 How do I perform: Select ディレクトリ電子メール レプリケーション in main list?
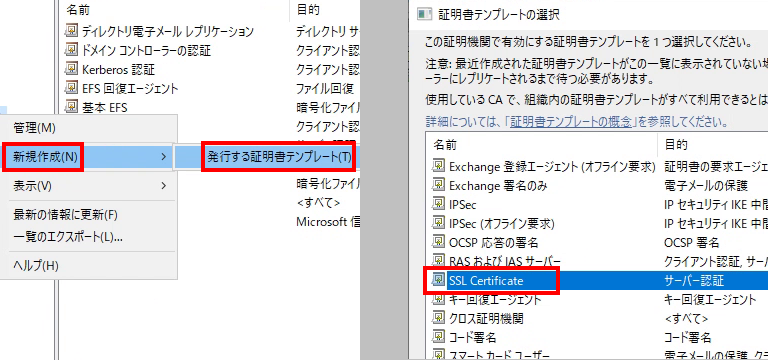(168, 32)
